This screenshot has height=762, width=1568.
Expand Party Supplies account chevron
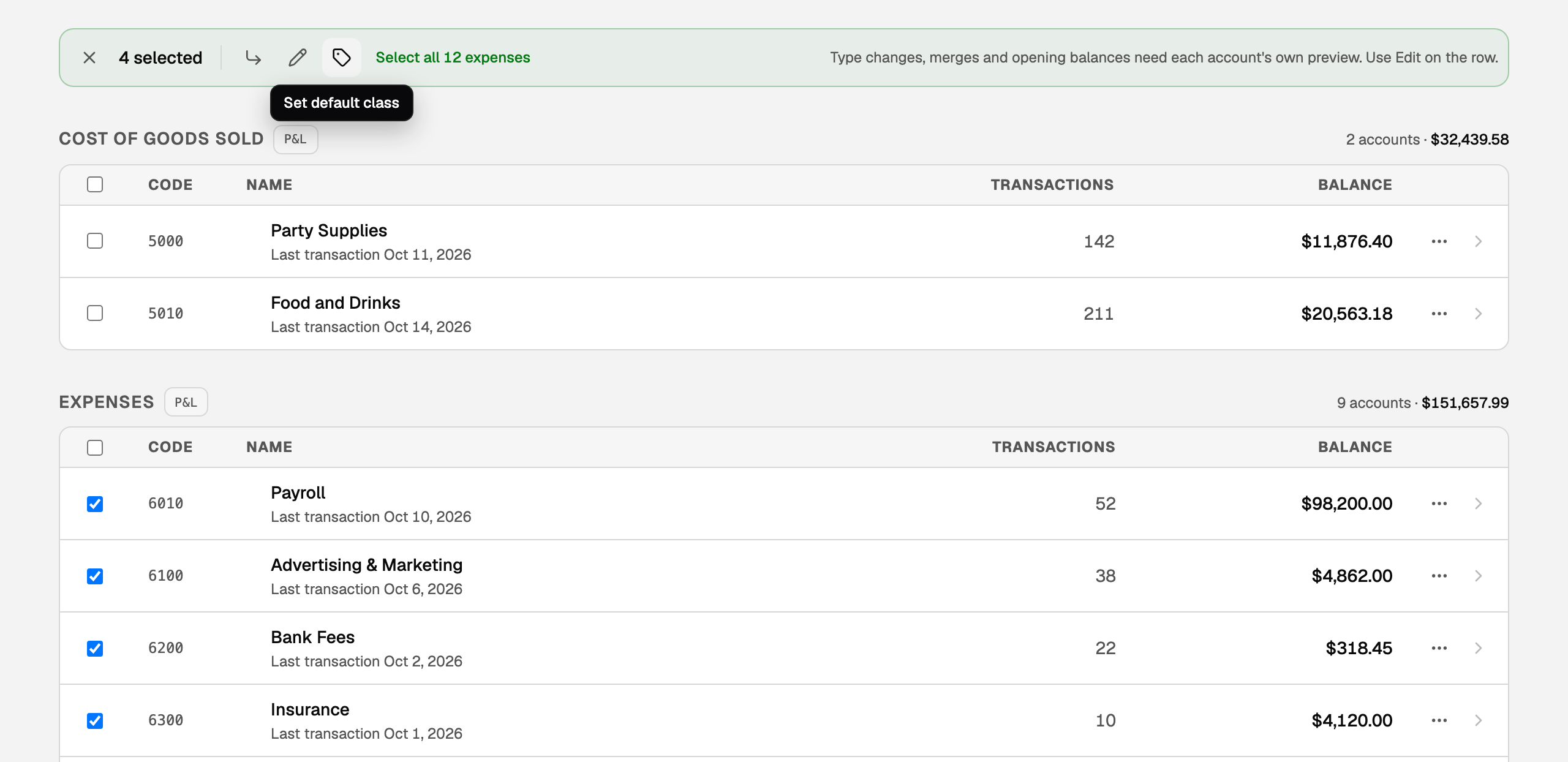1479,241
